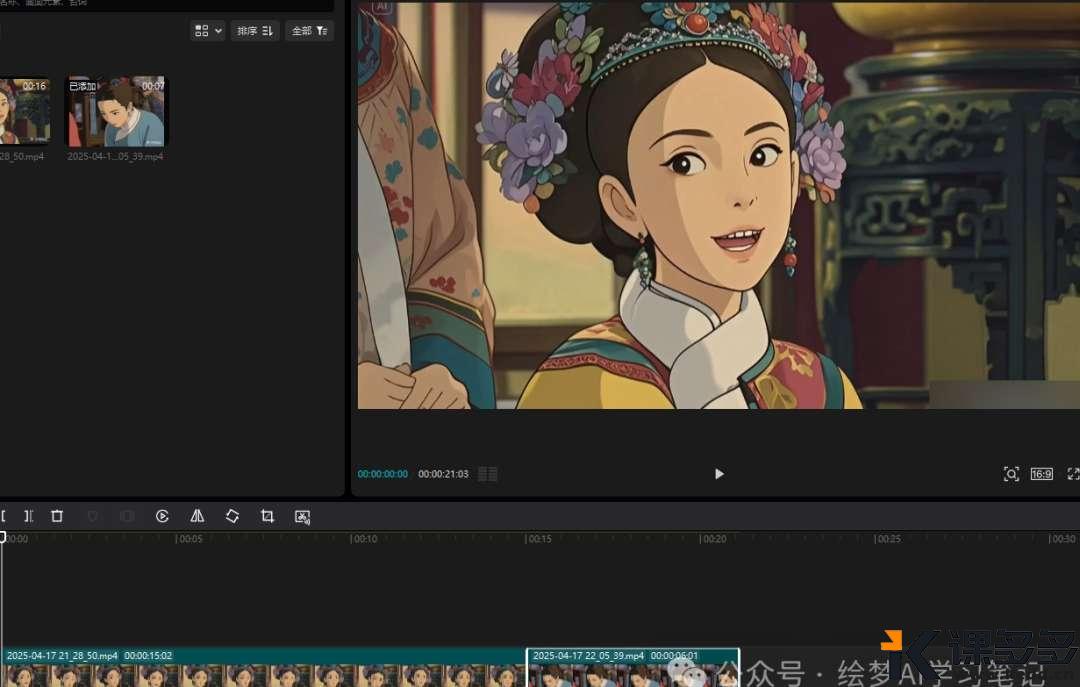
Task: Click the file name 2025-04-1...05_39.mp4
Action: tap(115, 156)
